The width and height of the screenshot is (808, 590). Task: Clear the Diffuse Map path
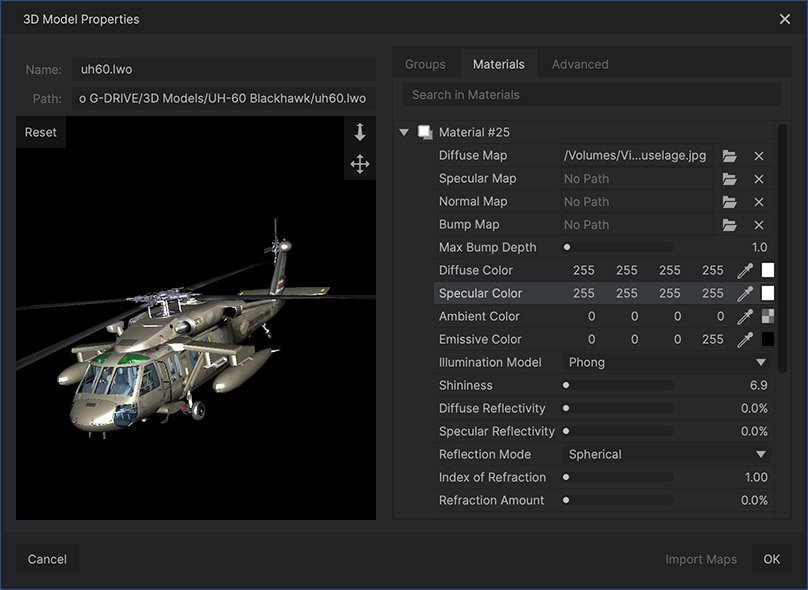(759, 156)
